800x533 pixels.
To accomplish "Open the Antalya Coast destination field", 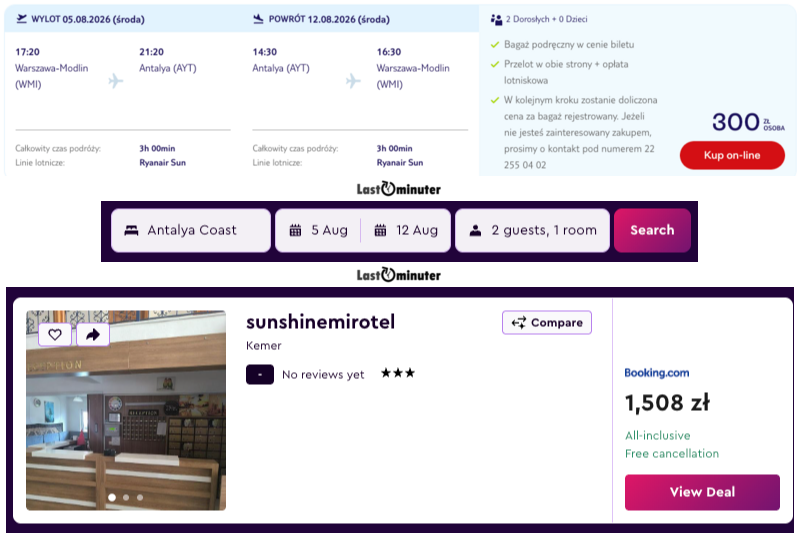I will pos(191,230).
